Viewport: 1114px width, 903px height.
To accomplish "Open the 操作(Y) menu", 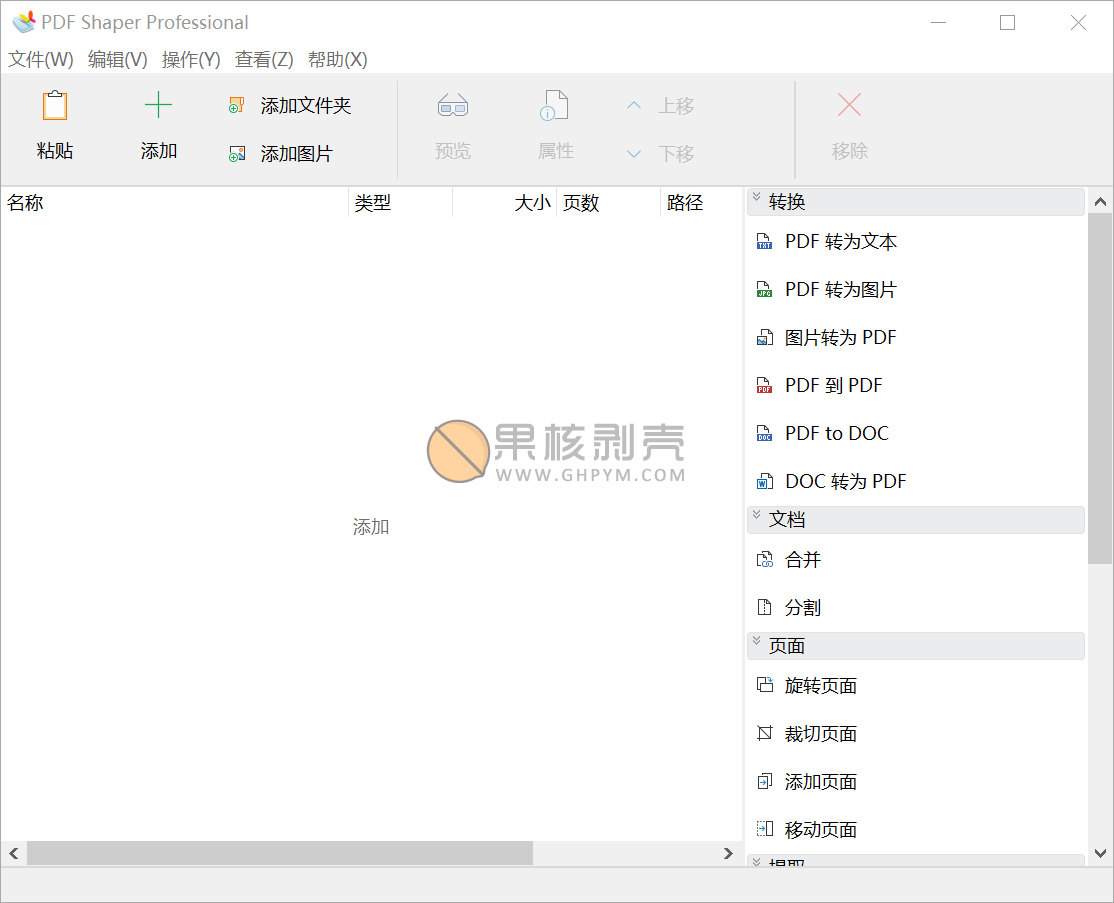I will click(191, 60).
